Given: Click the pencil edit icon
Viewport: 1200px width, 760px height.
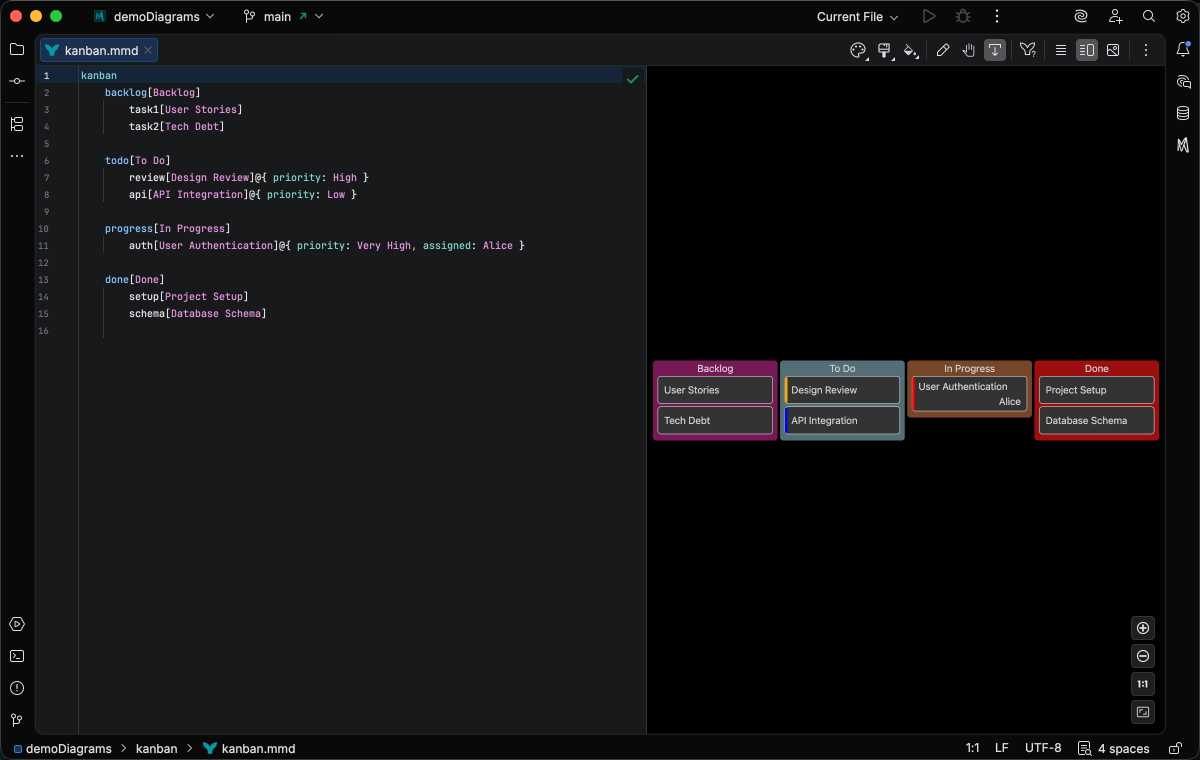Looking at the screenshot, I should coord(942,50).
